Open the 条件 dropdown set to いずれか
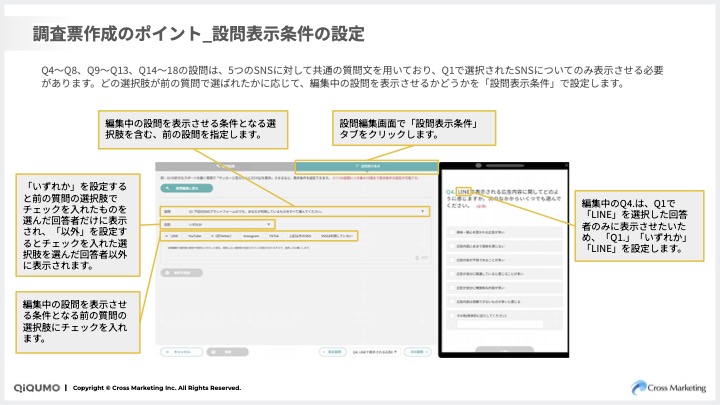Screen dimensions: 720x405 coord(218,225)
